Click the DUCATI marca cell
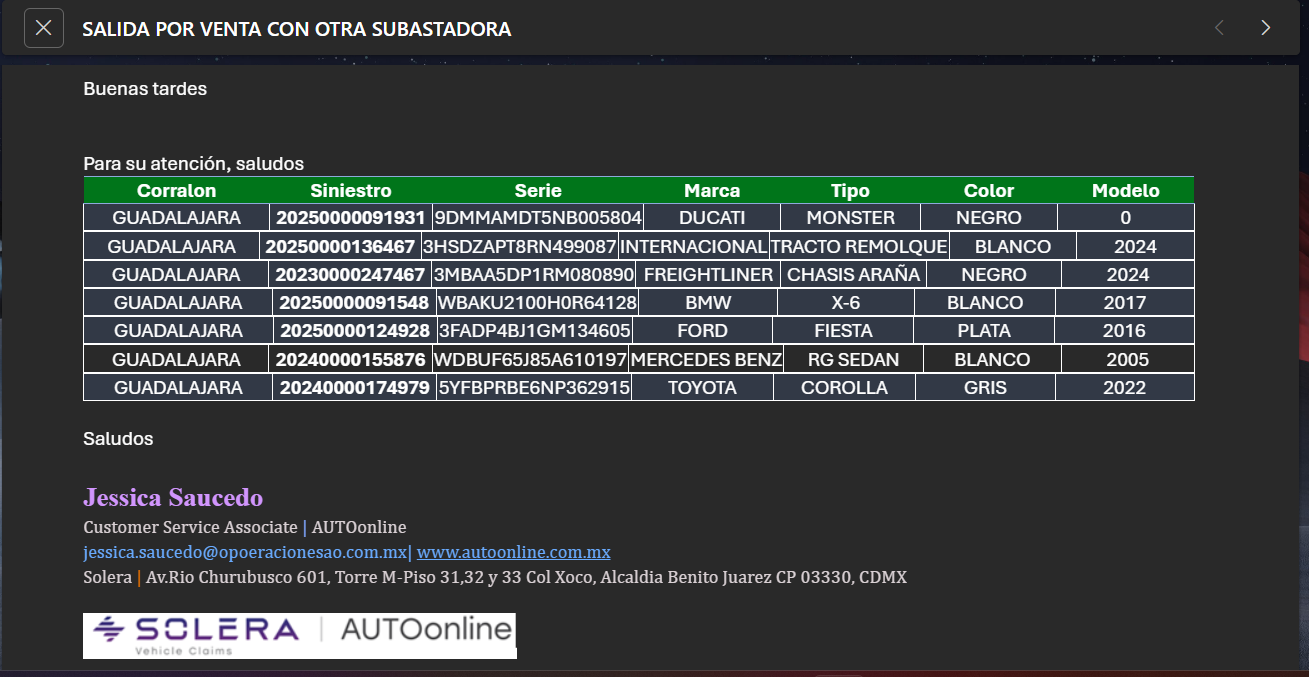The height and width of the screenshot is (677, 1309). point(712,218)
